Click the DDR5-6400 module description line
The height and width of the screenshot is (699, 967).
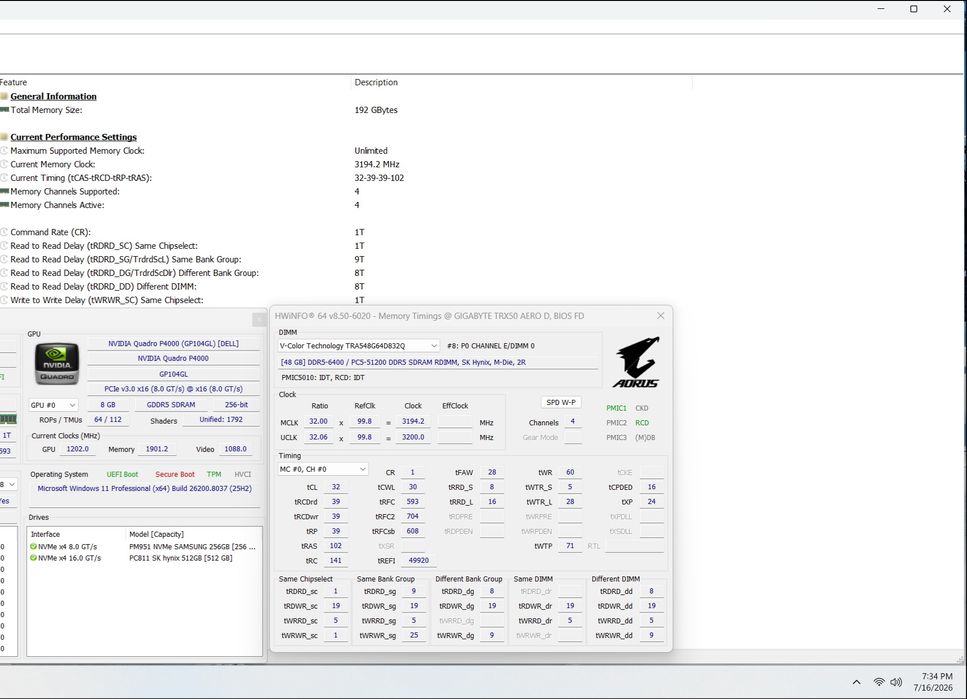pos(403,362)
